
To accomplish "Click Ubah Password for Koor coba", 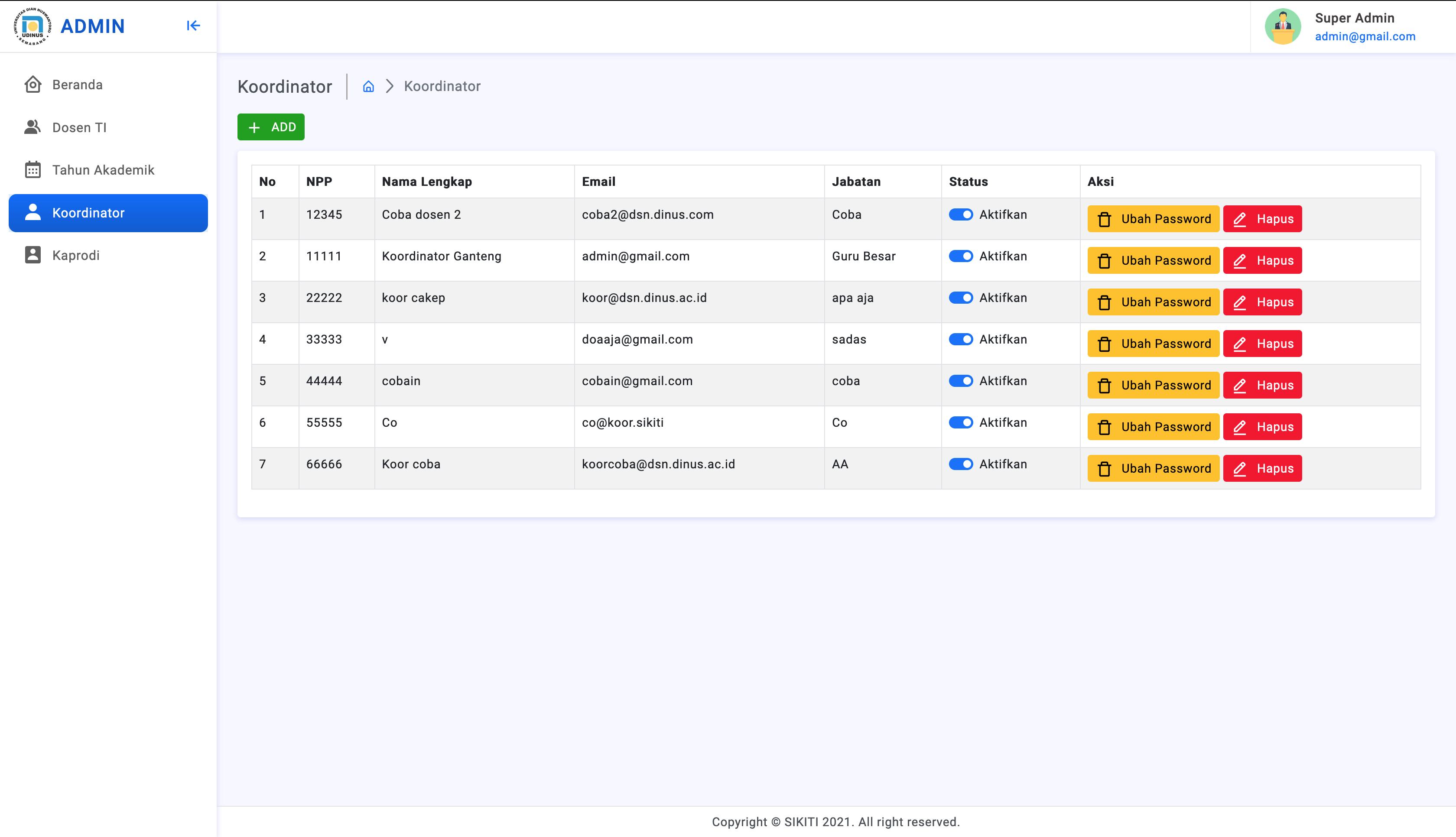I will (1153, 468).
